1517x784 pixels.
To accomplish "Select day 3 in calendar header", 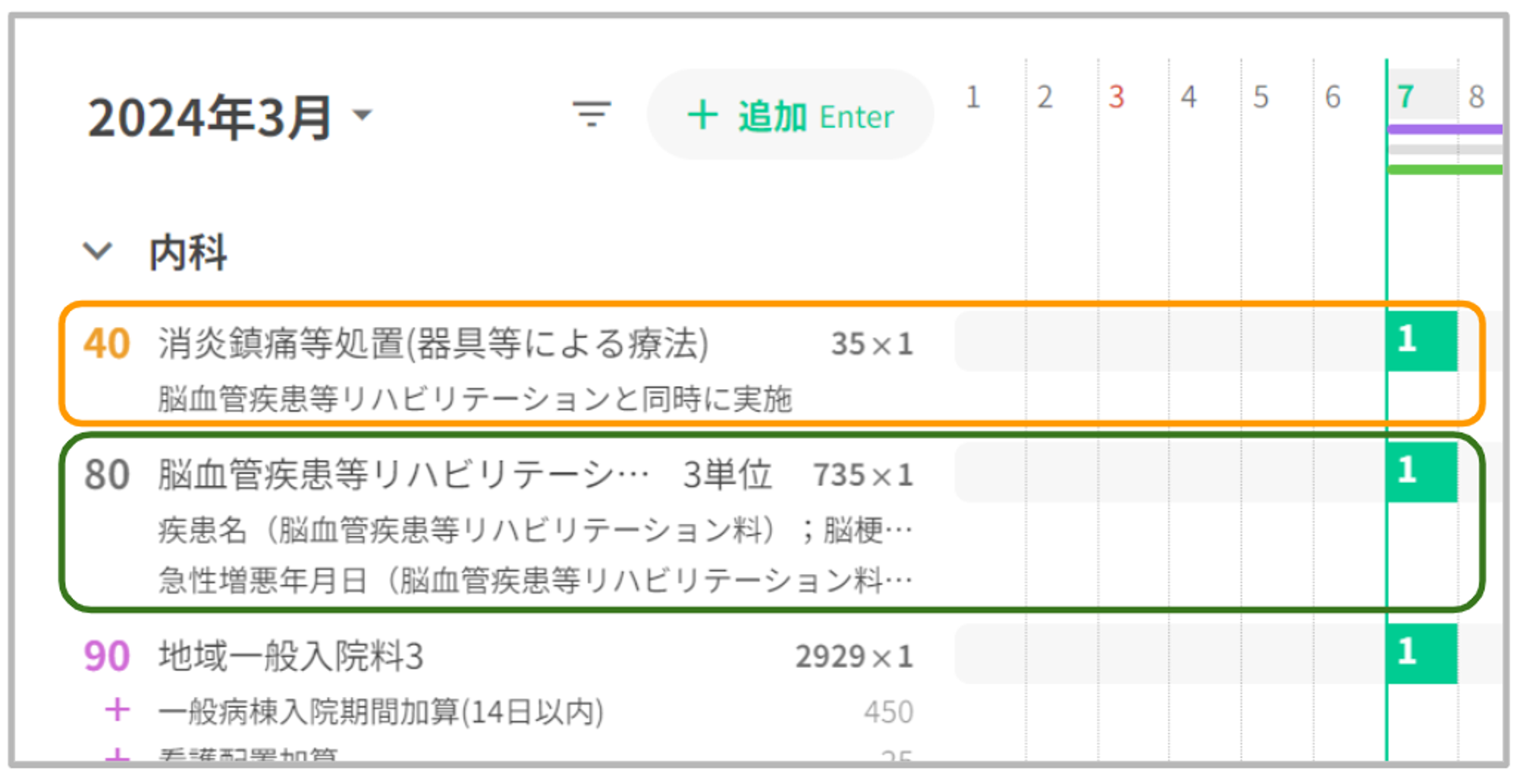I will point(1116,97).
